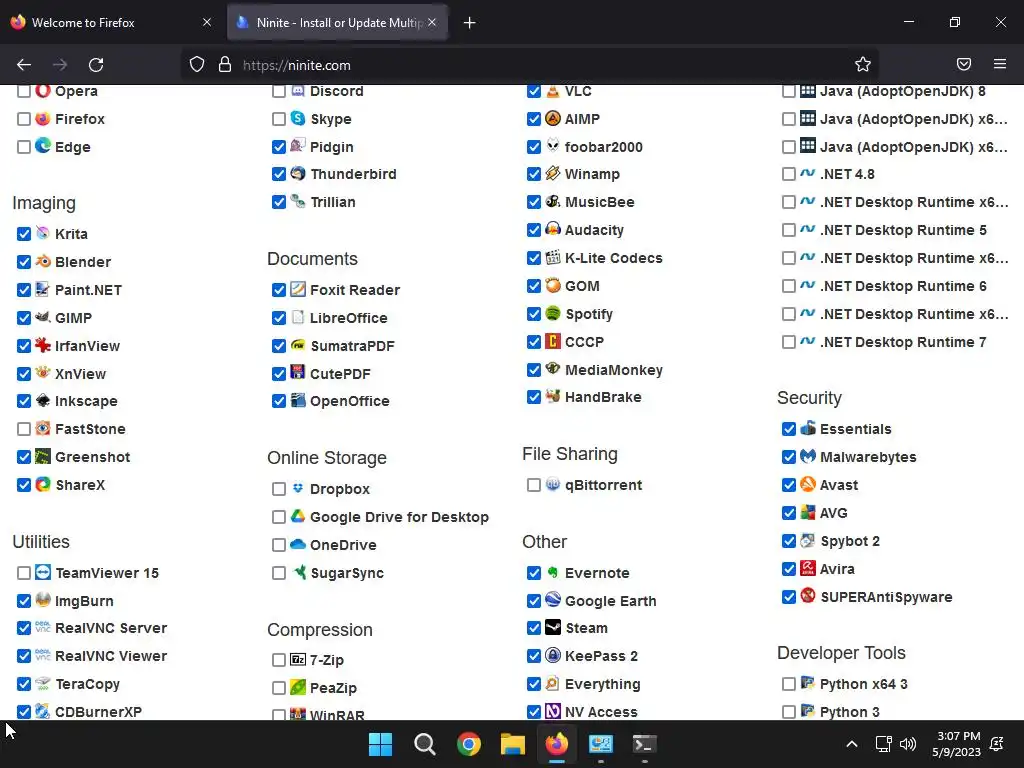Save the page to Pocket
This screenshot has width=1024, height=768.
[x=963, y=64]
